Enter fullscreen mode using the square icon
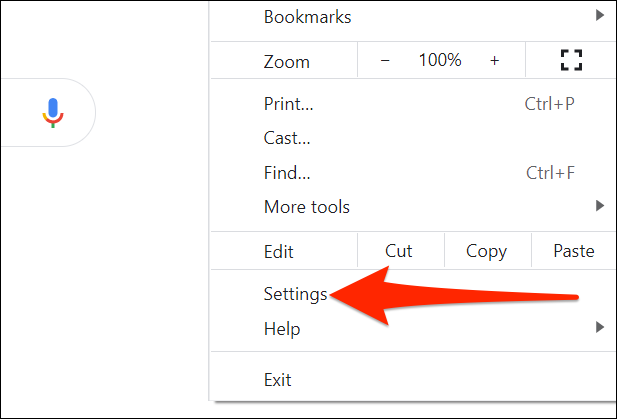 tap(570, 61)
